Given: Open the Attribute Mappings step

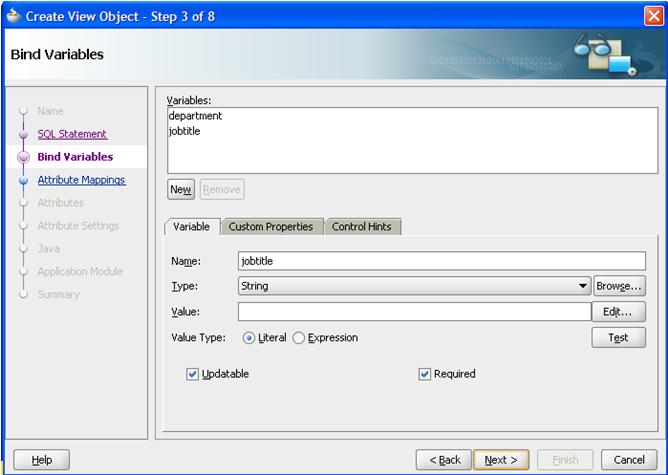Looking at the screenshot, I should tap(81, 180).
